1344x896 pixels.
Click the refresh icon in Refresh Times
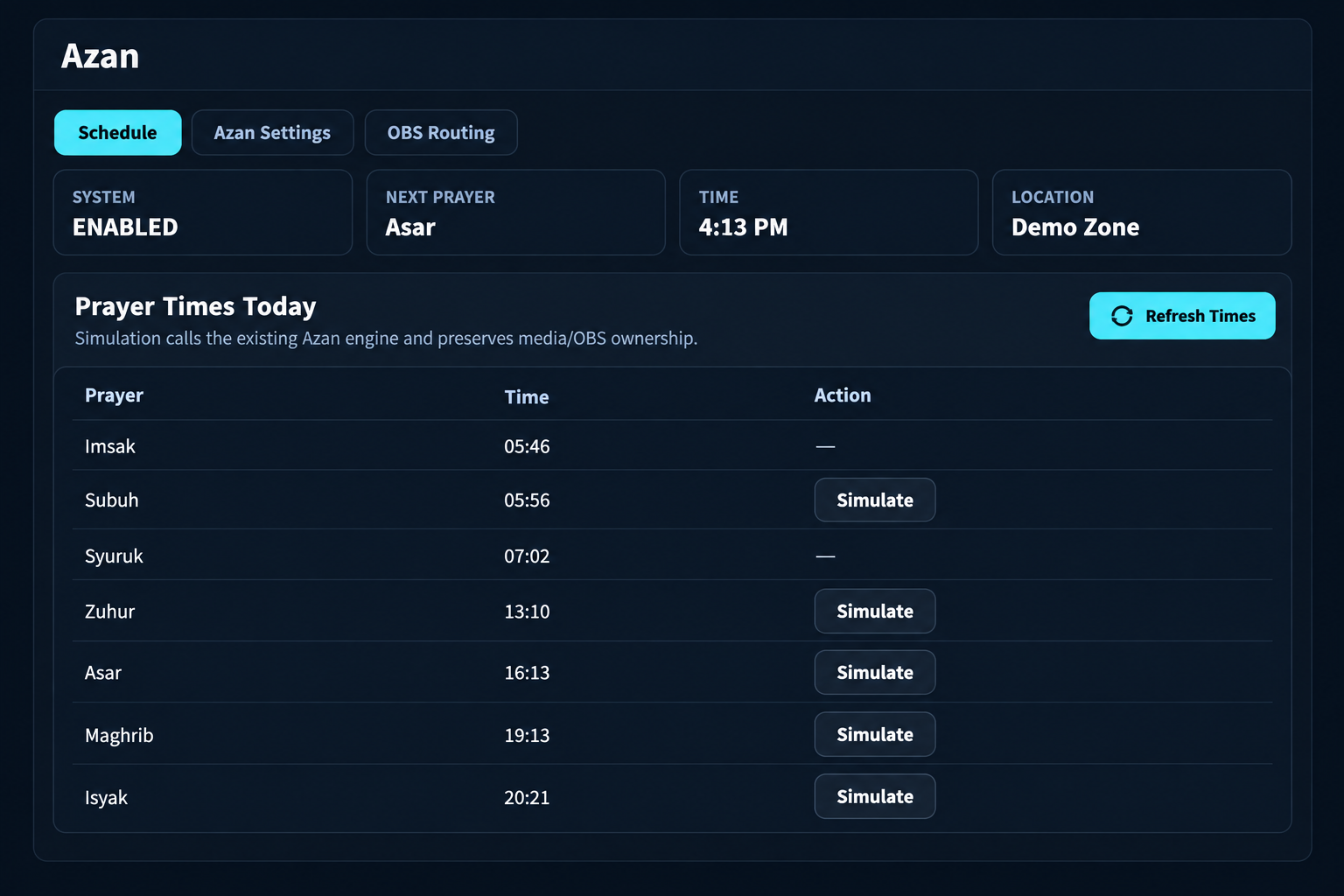point(1122,316)
